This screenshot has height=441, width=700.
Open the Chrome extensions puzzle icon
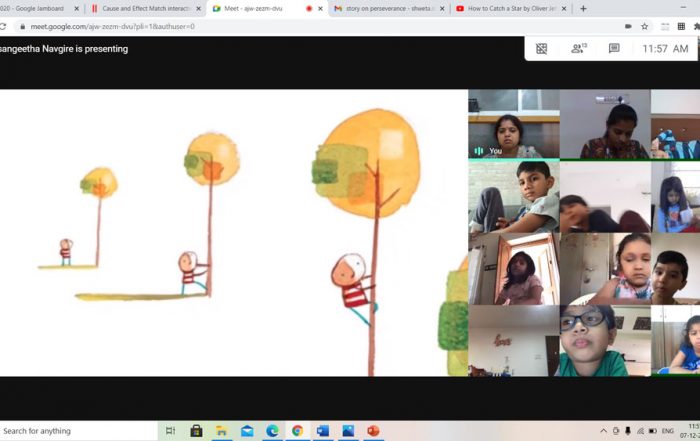point(696,26)
